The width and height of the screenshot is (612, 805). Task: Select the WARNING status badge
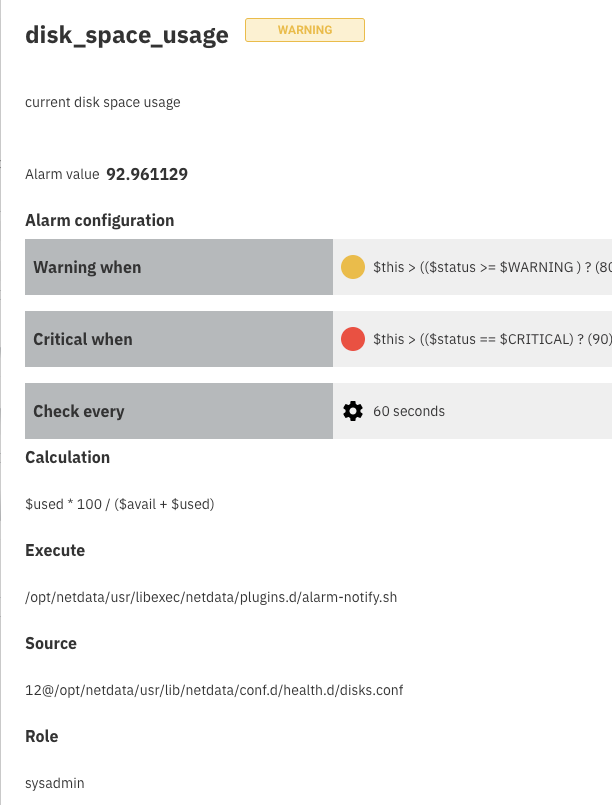coord(304,29)
